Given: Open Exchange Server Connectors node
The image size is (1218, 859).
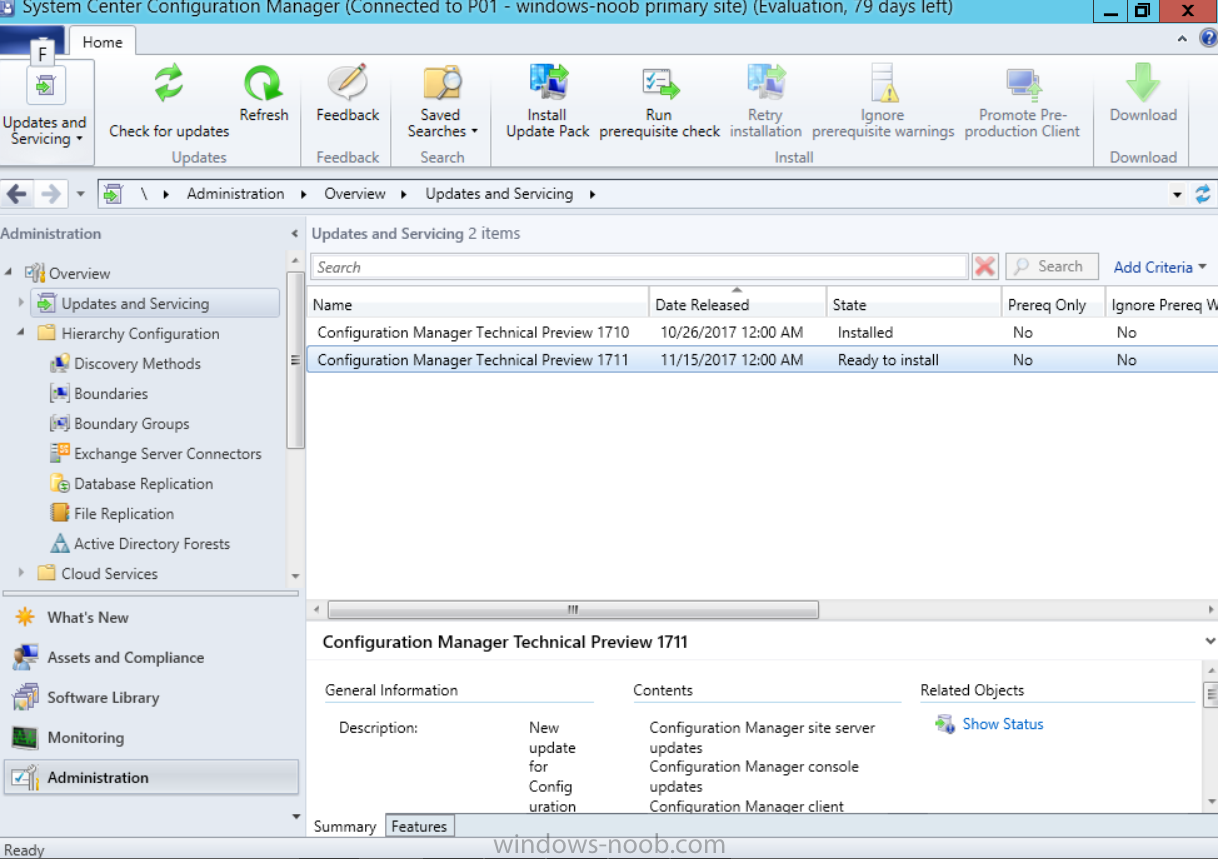Looking at the screenshot, I should (x=167, y=454).
